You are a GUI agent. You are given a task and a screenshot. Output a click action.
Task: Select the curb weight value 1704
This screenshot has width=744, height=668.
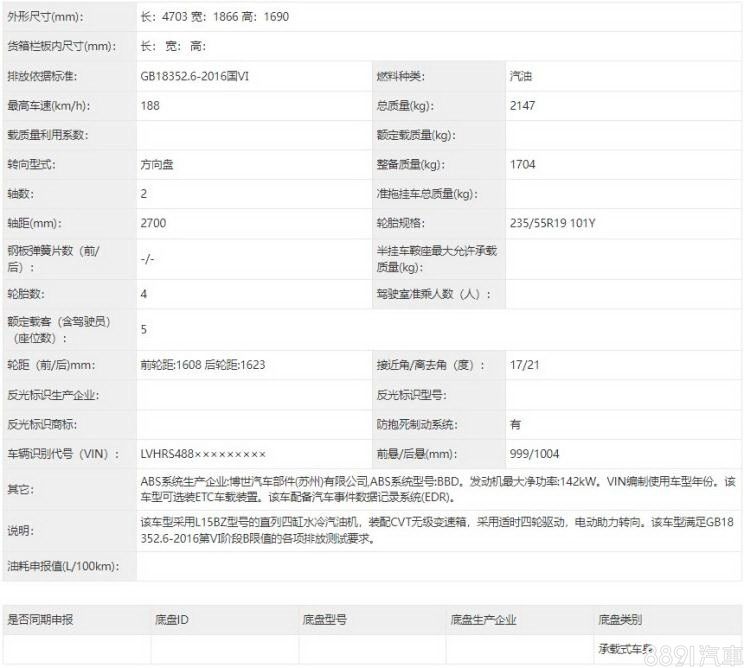point(523,165)
